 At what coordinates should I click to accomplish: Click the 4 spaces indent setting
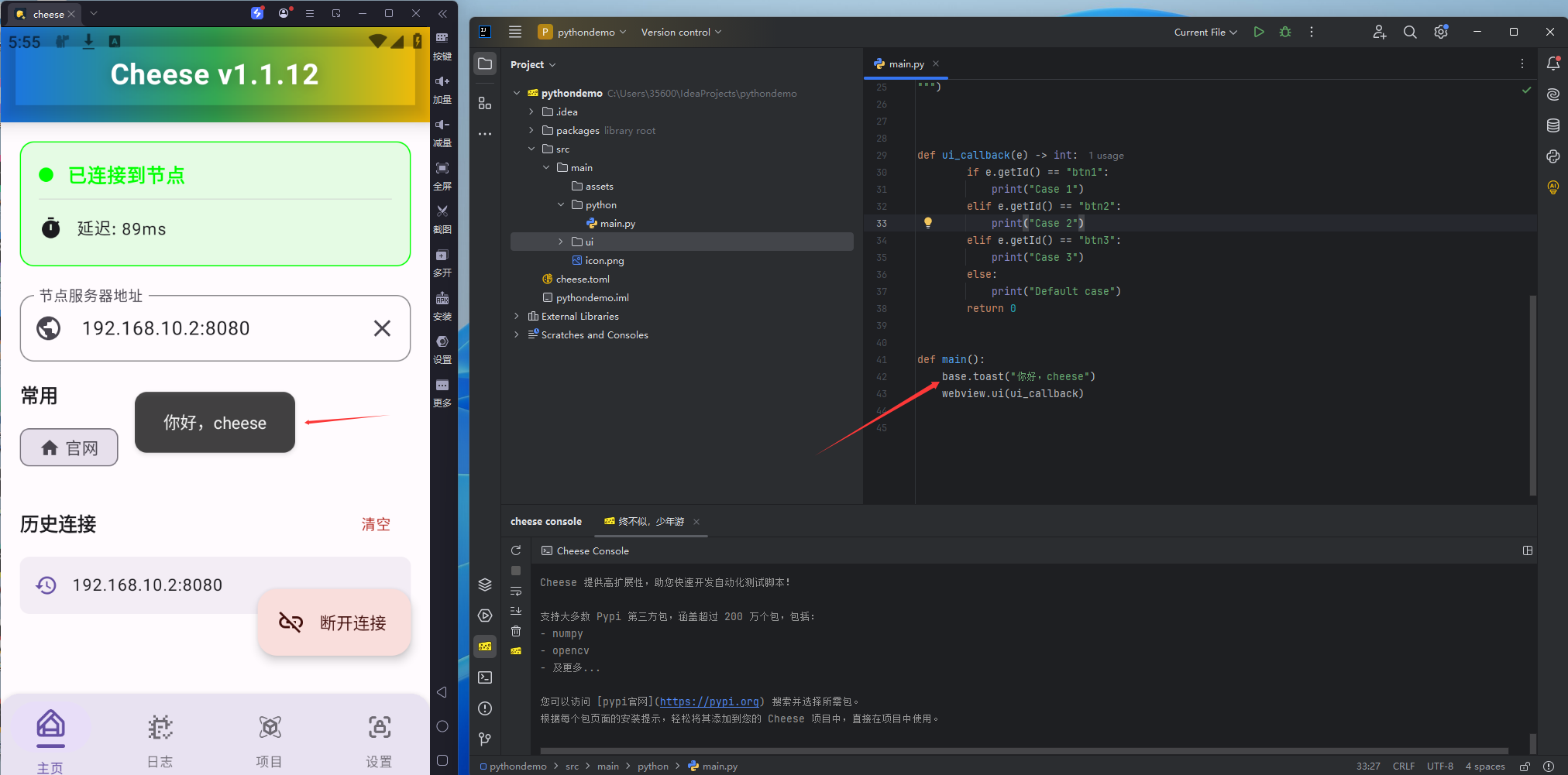coord(1485,766)
